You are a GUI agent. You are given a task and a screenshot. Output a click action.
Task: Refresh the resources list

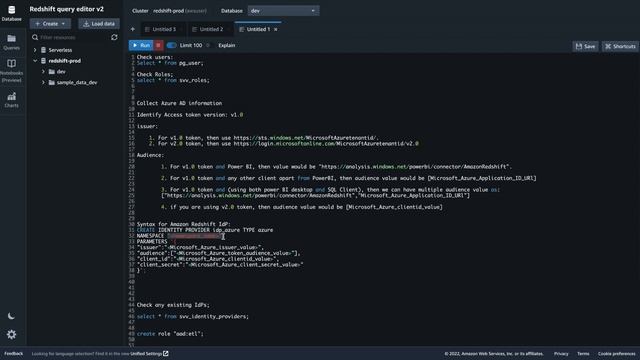(x=114, y=37)
